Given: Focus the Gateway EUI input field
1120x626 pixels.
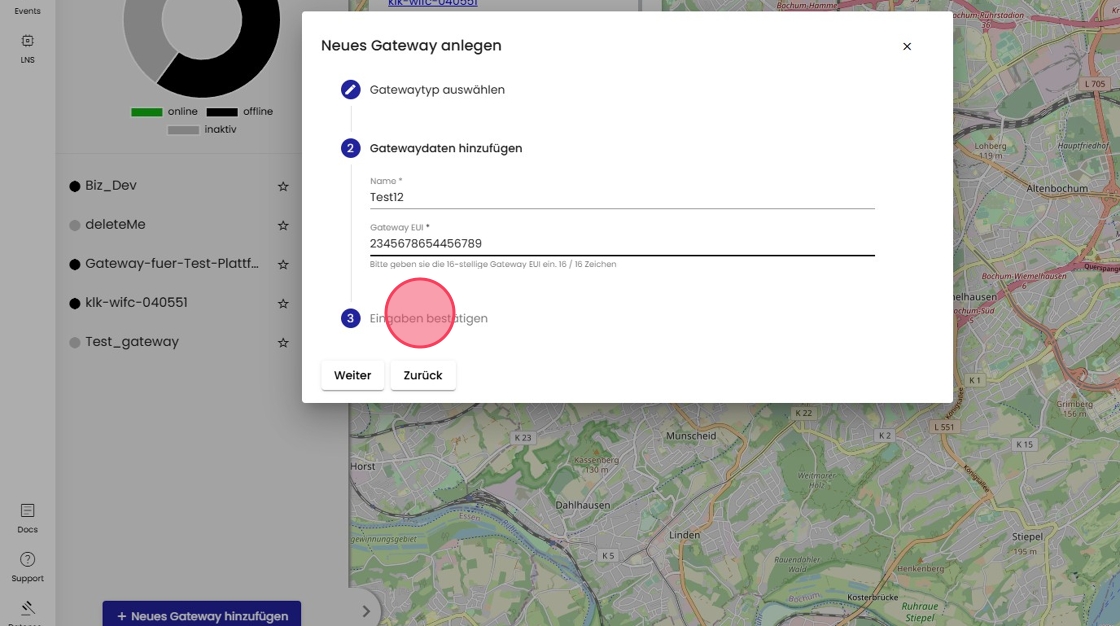Looking at the screenshot, I should [621, 243].
